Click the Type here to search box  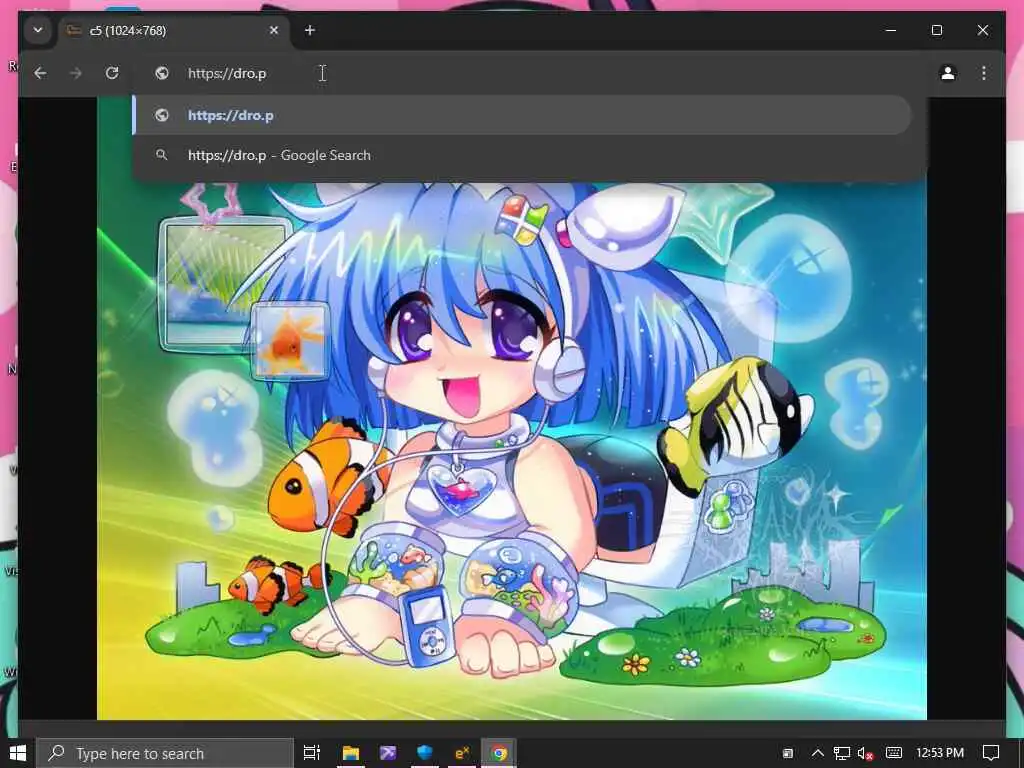165,754
